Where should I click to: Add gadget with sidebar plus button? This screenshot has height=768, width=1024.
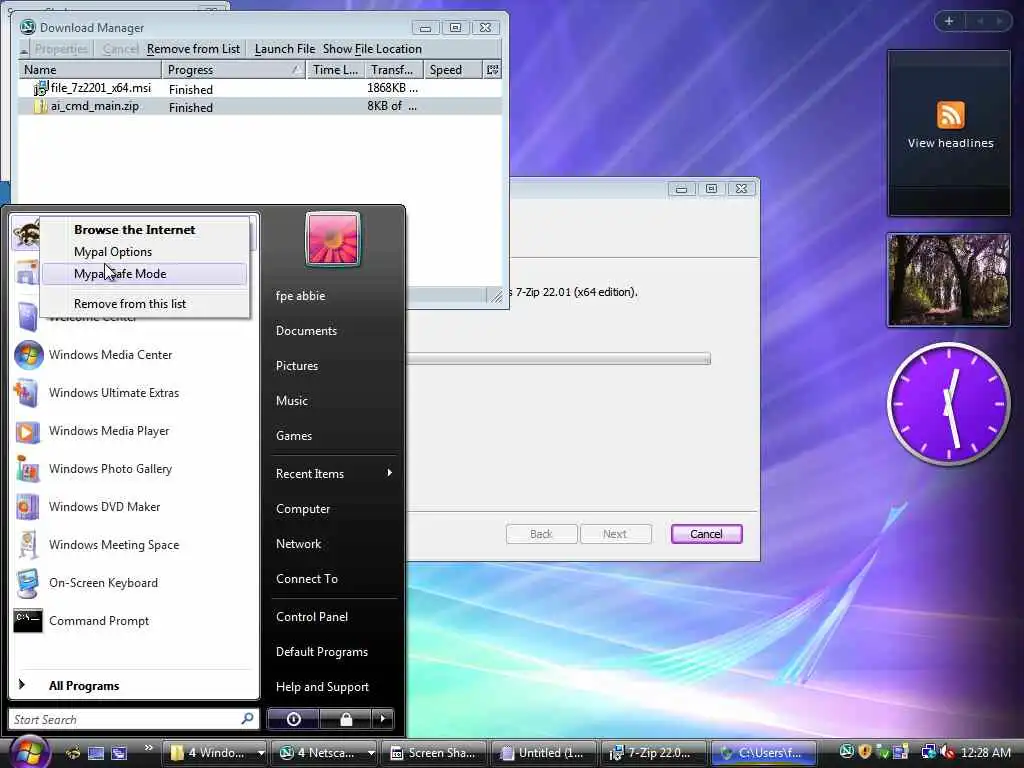point(949,21)
